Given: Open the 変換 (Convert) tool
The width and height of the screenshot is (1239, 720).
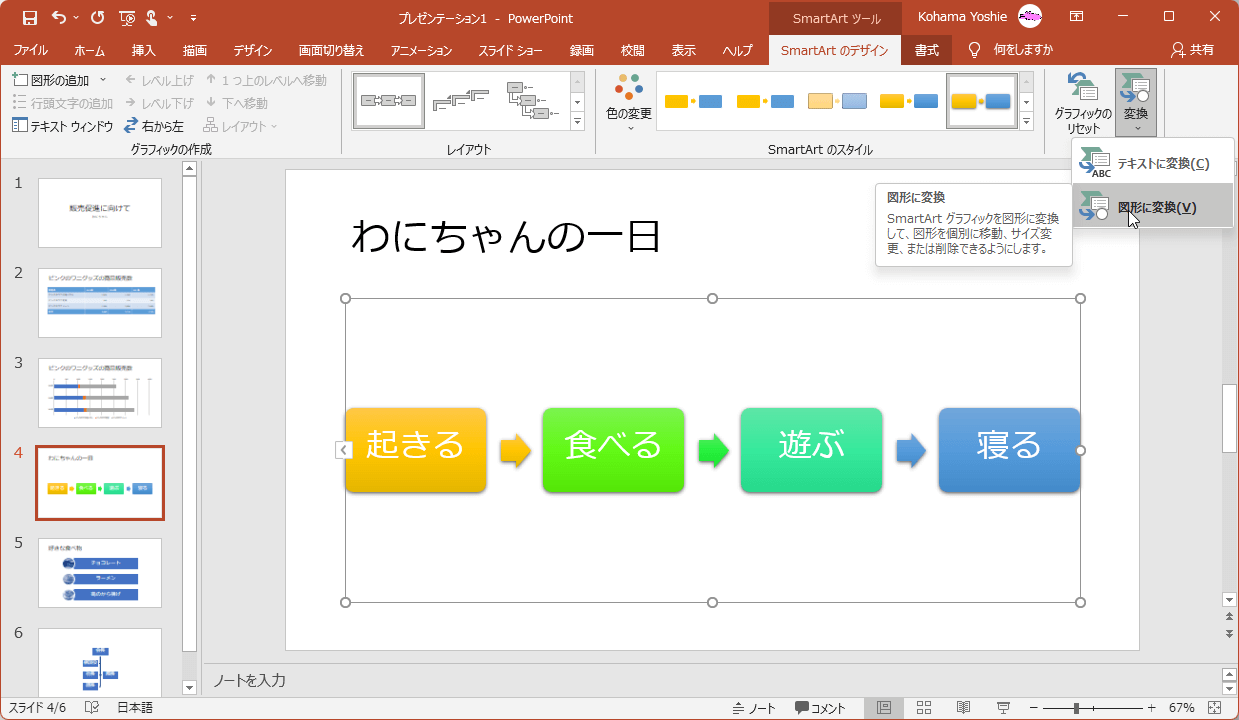Looking at the screenshot, I should click(1135, 101).
